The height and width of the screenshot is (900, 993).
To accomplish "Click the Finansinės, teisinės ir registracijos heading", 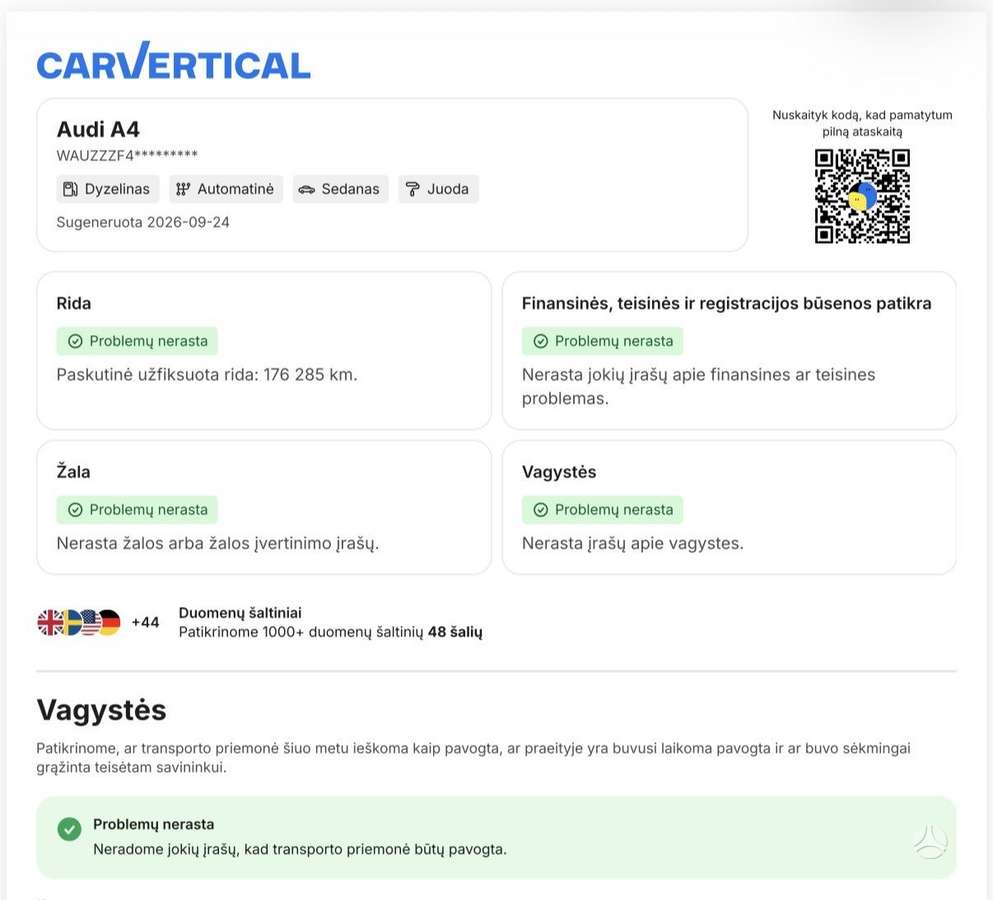I will coord(726,303).
